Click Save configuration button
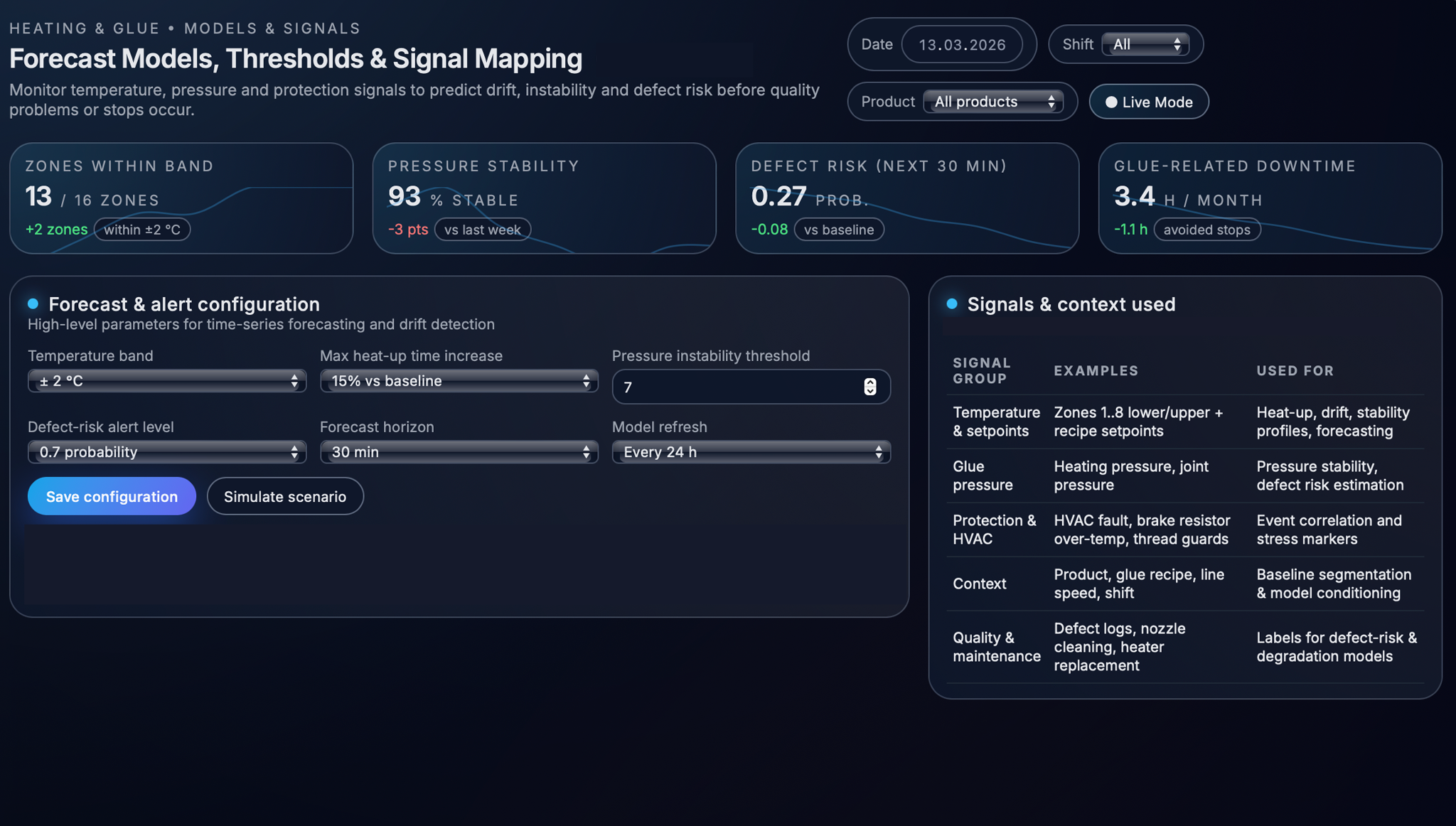Image resolution: width=1456 pixels, height=826 pixels. pyautogui.click(x=112, y=496)
